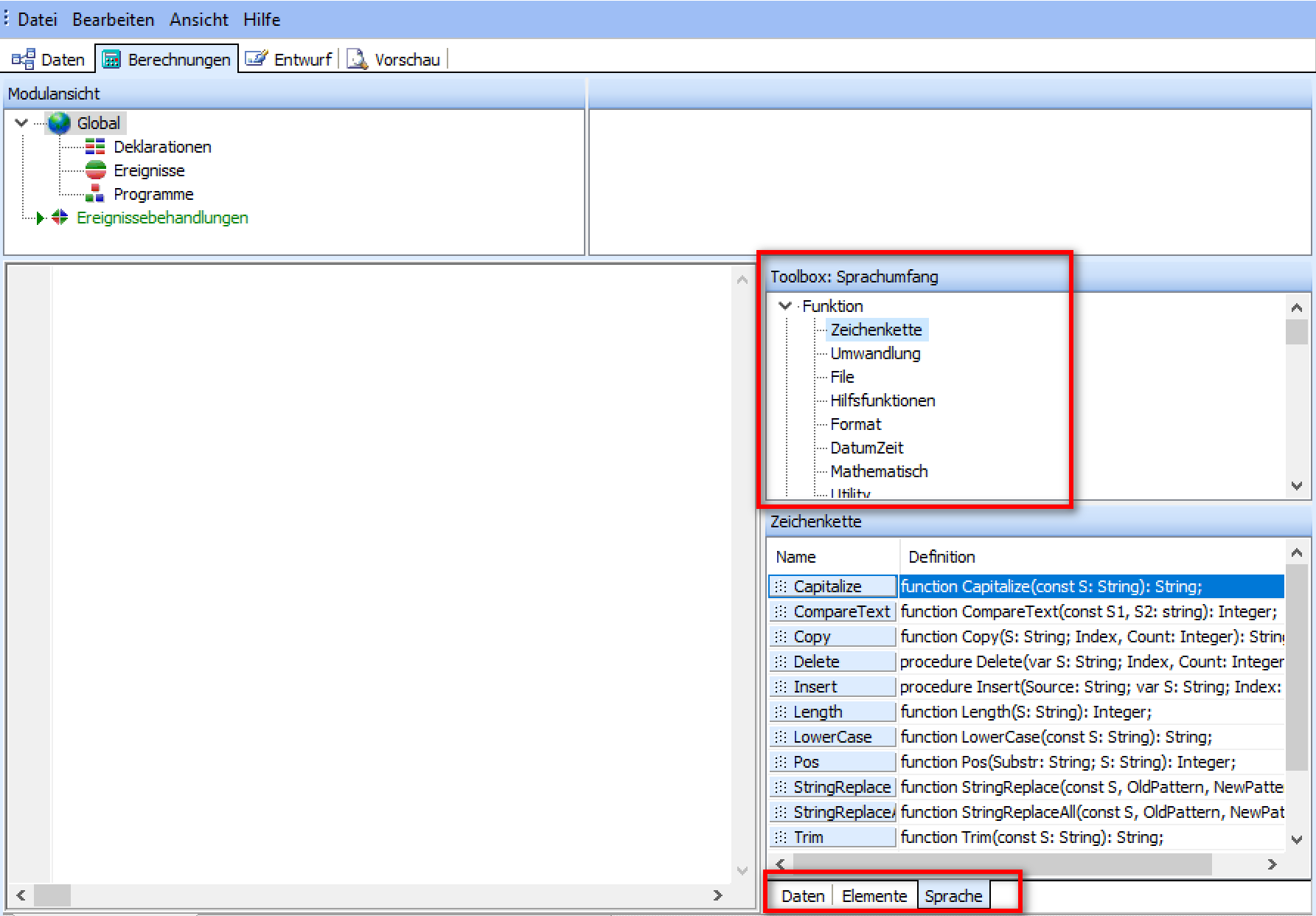
Task: Open the Bearbeiten menu
Action: pyautogui.click(x=113, y=20)
